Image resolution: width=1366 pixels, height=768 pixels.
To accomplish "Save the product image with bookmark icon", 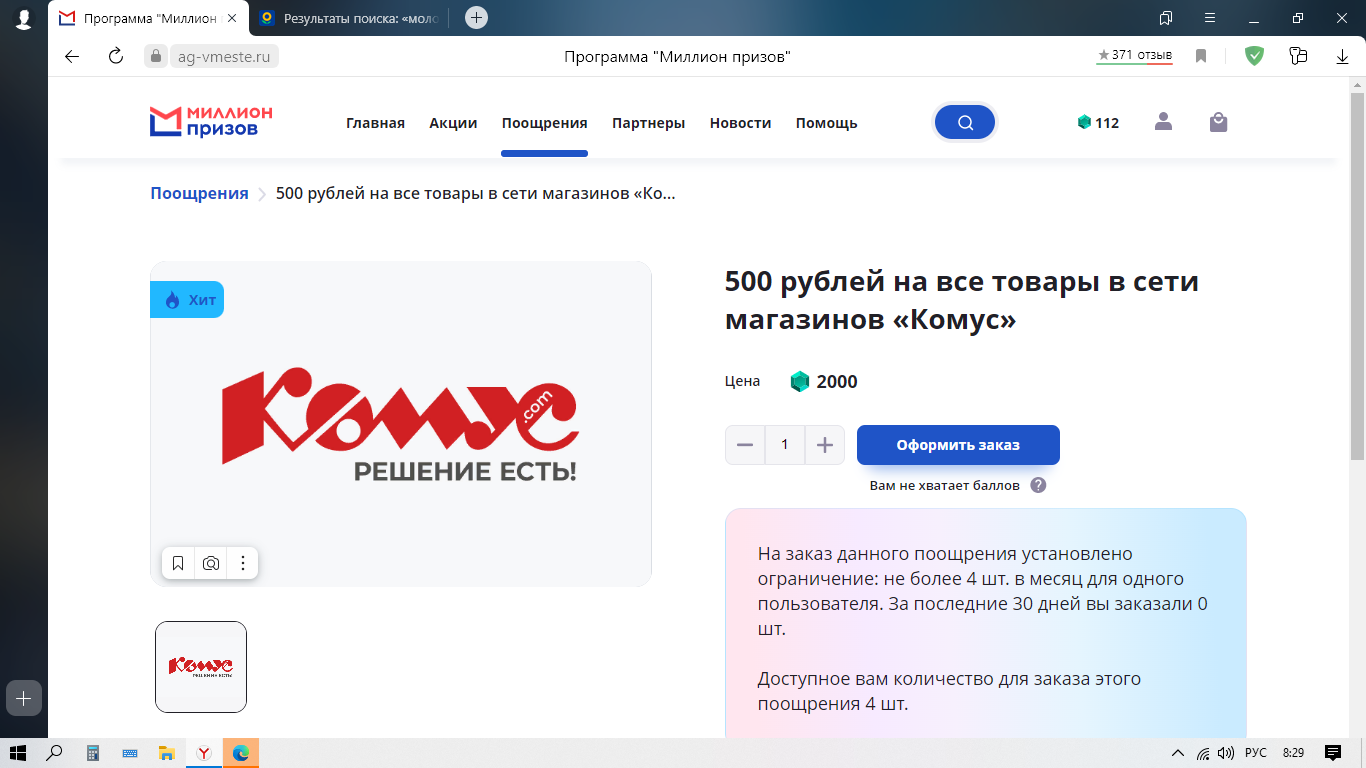I will pos(178,563).
